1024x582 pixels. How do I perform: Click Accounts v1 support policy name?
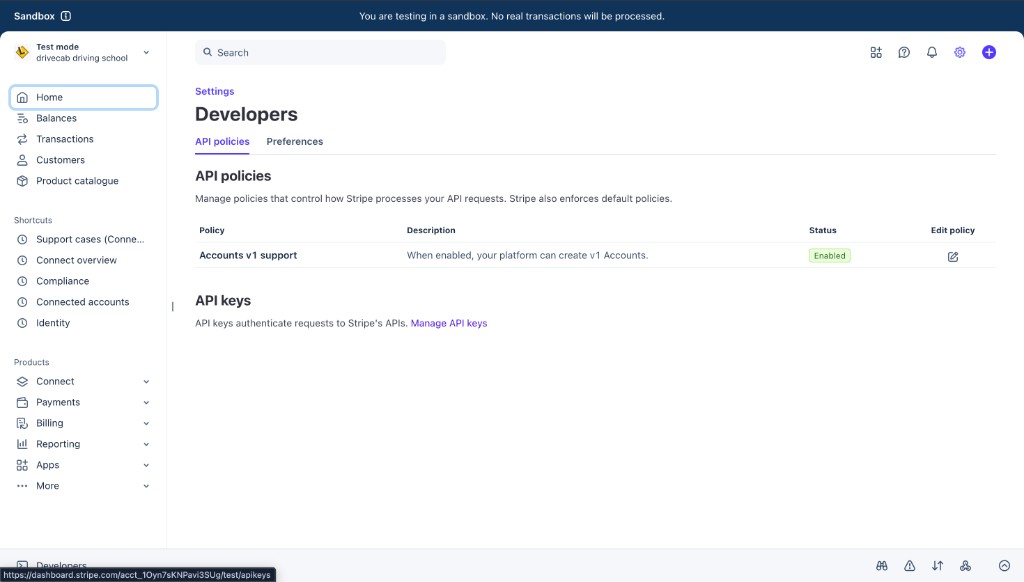click(248, 255)
